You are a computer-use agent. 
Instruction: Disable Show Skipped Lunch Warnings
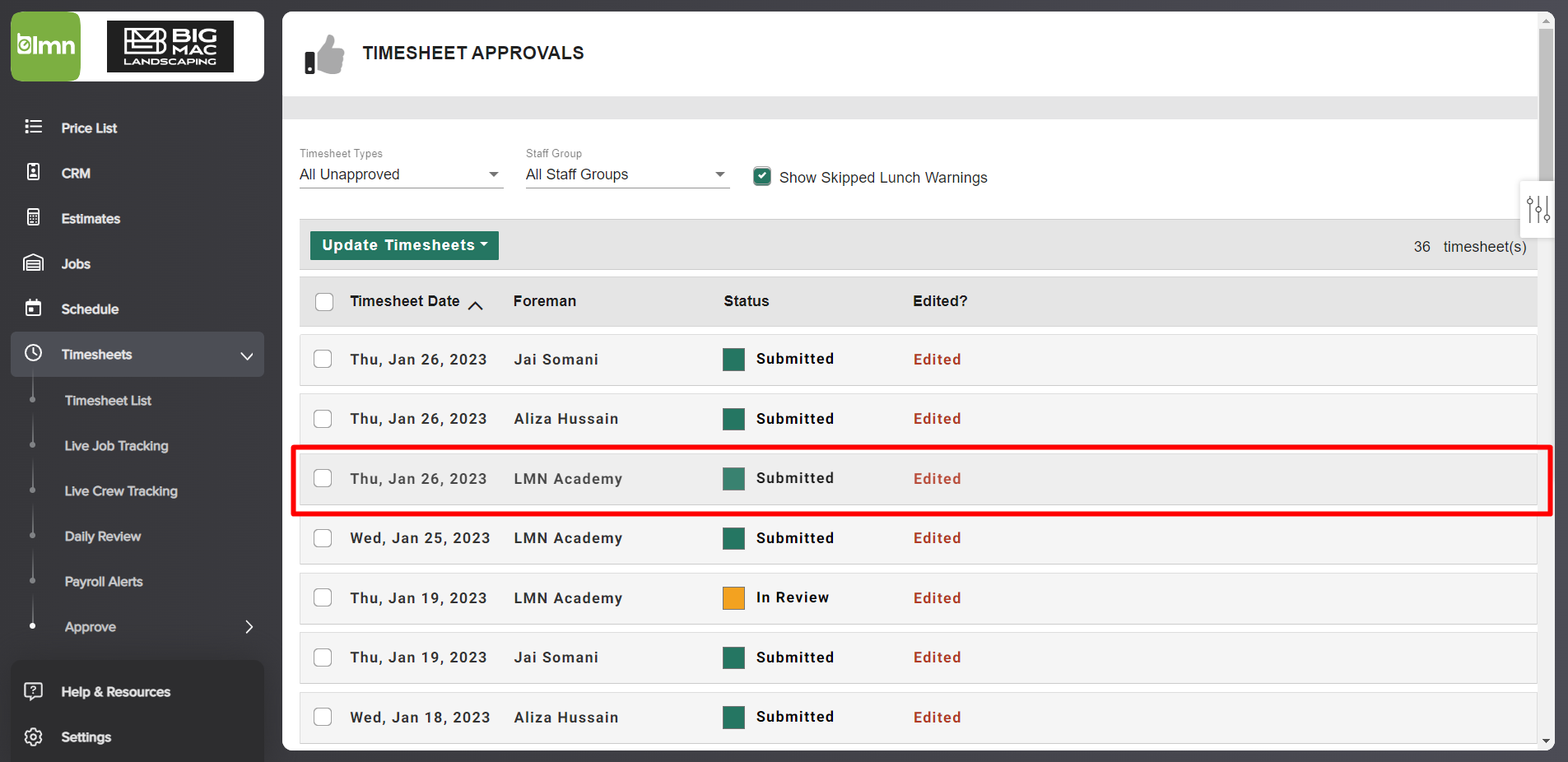click(x=761, y=175)
